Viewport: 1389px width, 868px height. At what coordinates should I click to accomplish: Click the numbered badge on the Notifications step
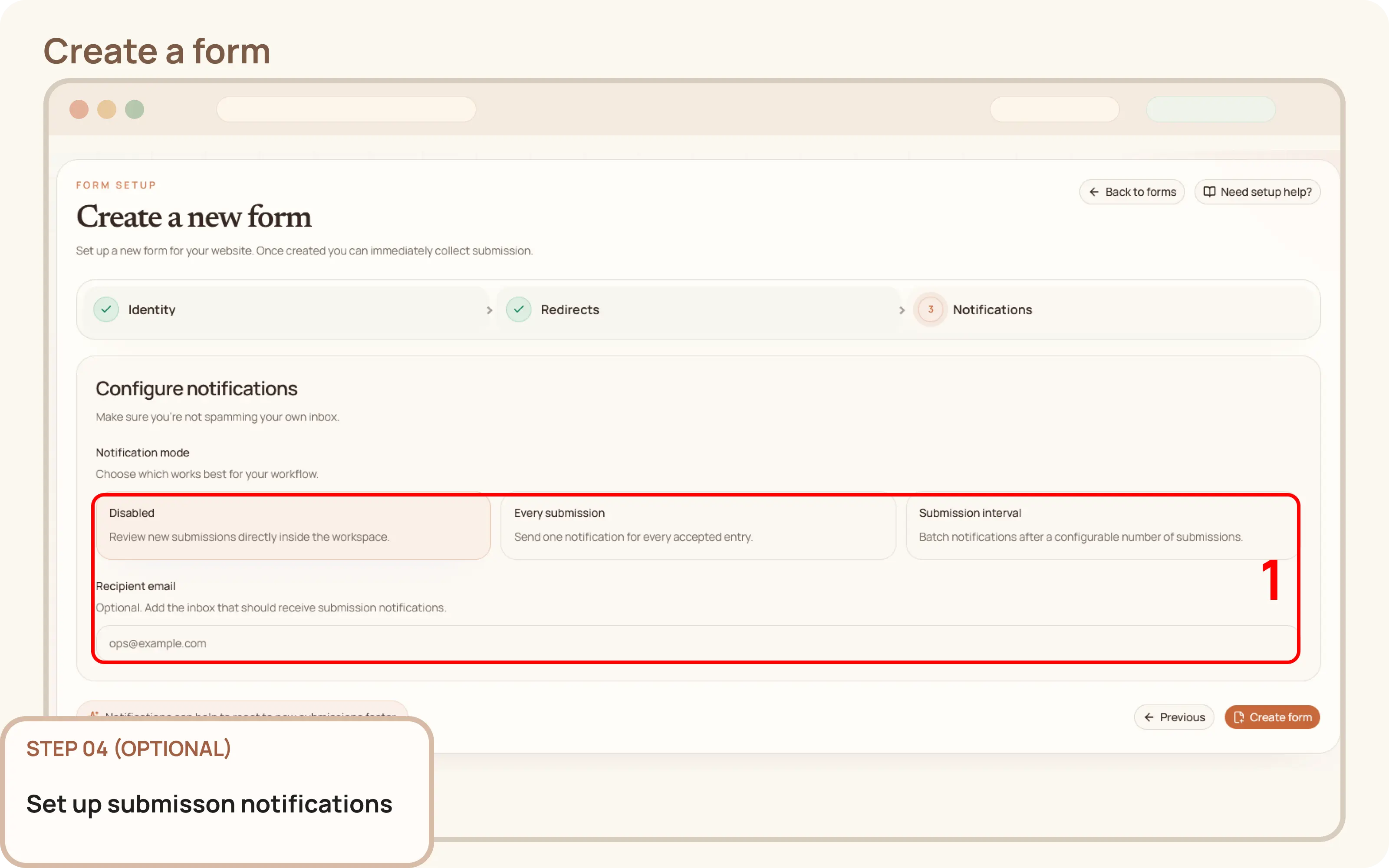coord(930,309)
